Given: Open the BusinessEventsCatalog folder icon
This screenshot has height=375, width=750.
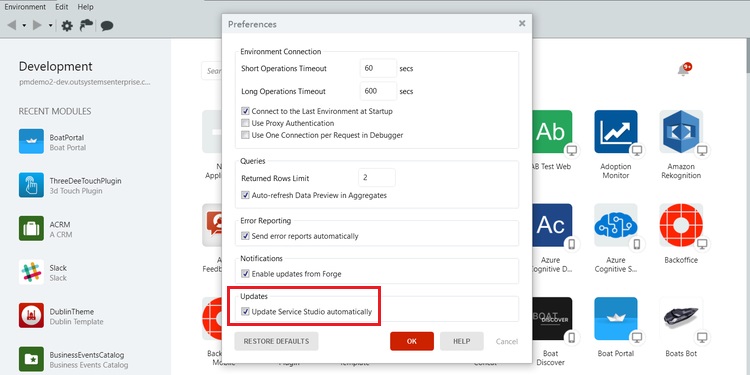Looking at the screenshot, I should 31,359.
